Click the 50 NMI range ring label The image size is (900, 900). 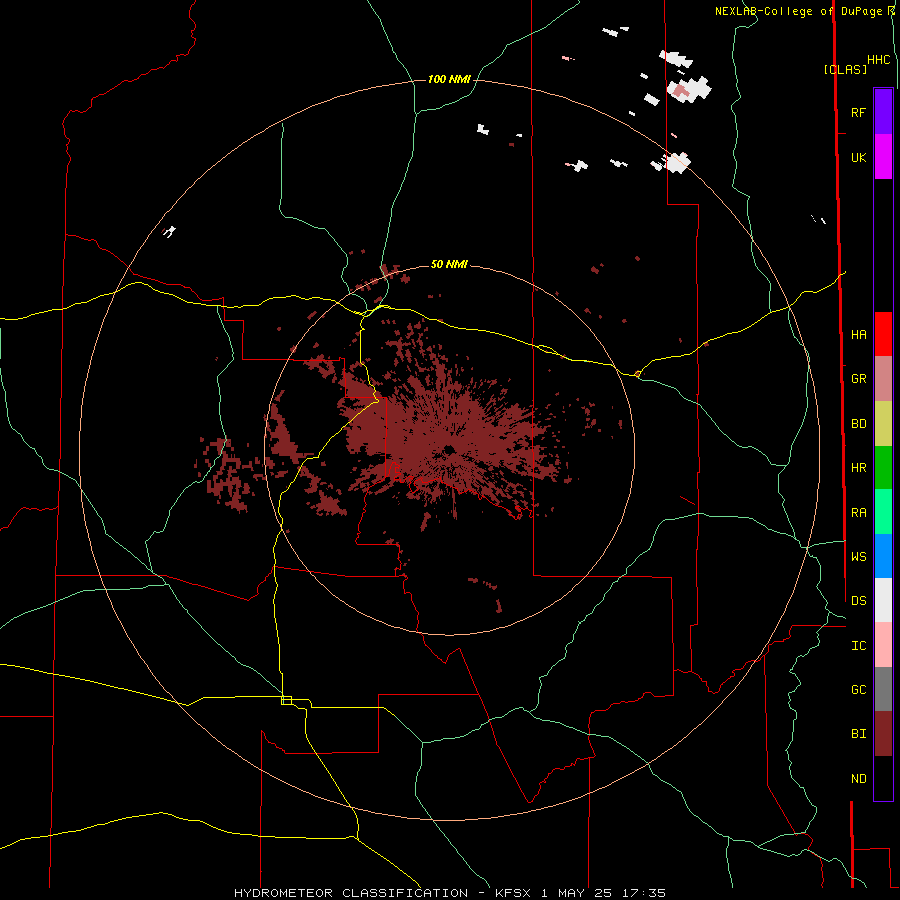click(449, 264)
